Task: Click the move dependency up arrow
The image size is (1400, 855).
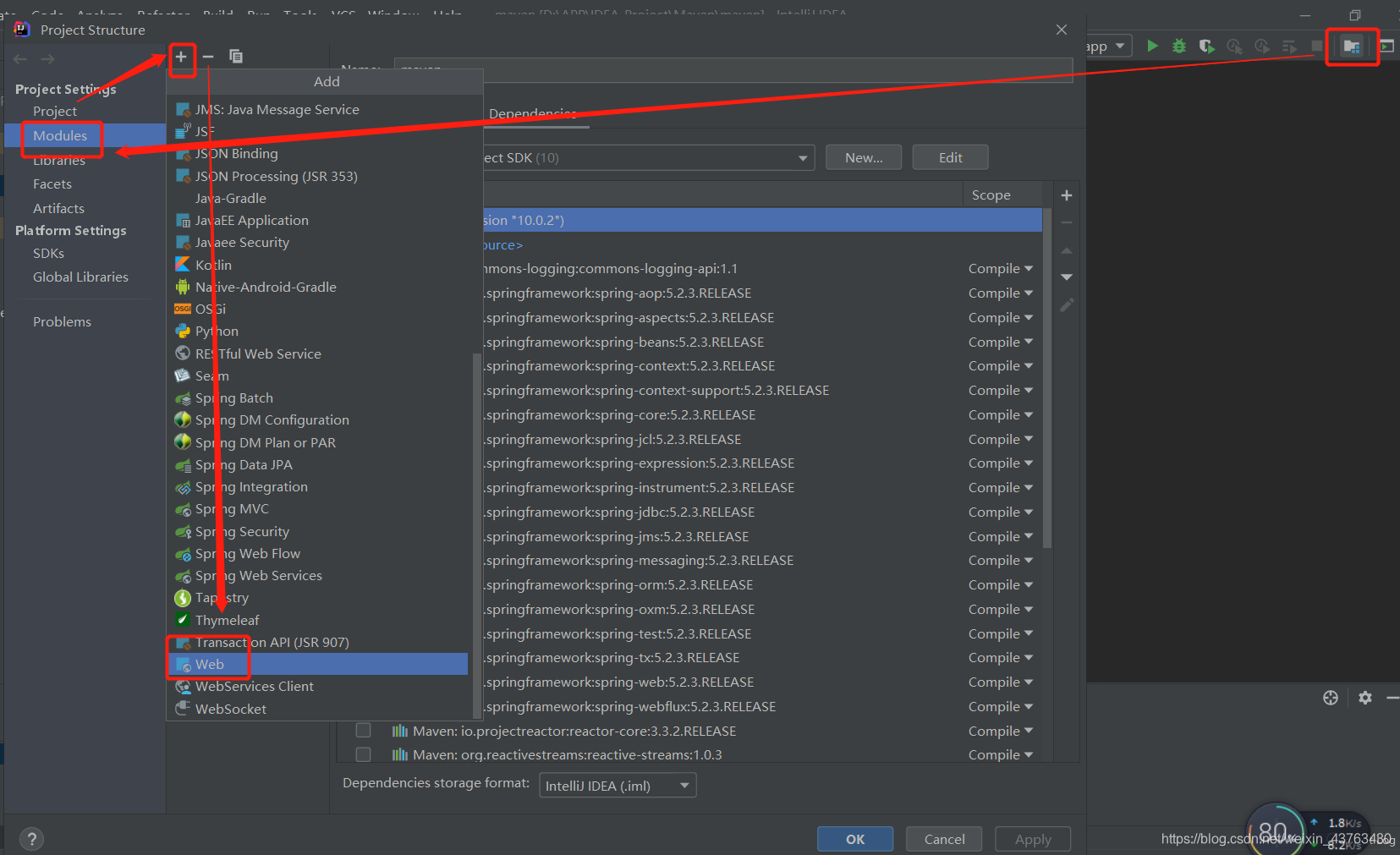Action: (1067, 250)
